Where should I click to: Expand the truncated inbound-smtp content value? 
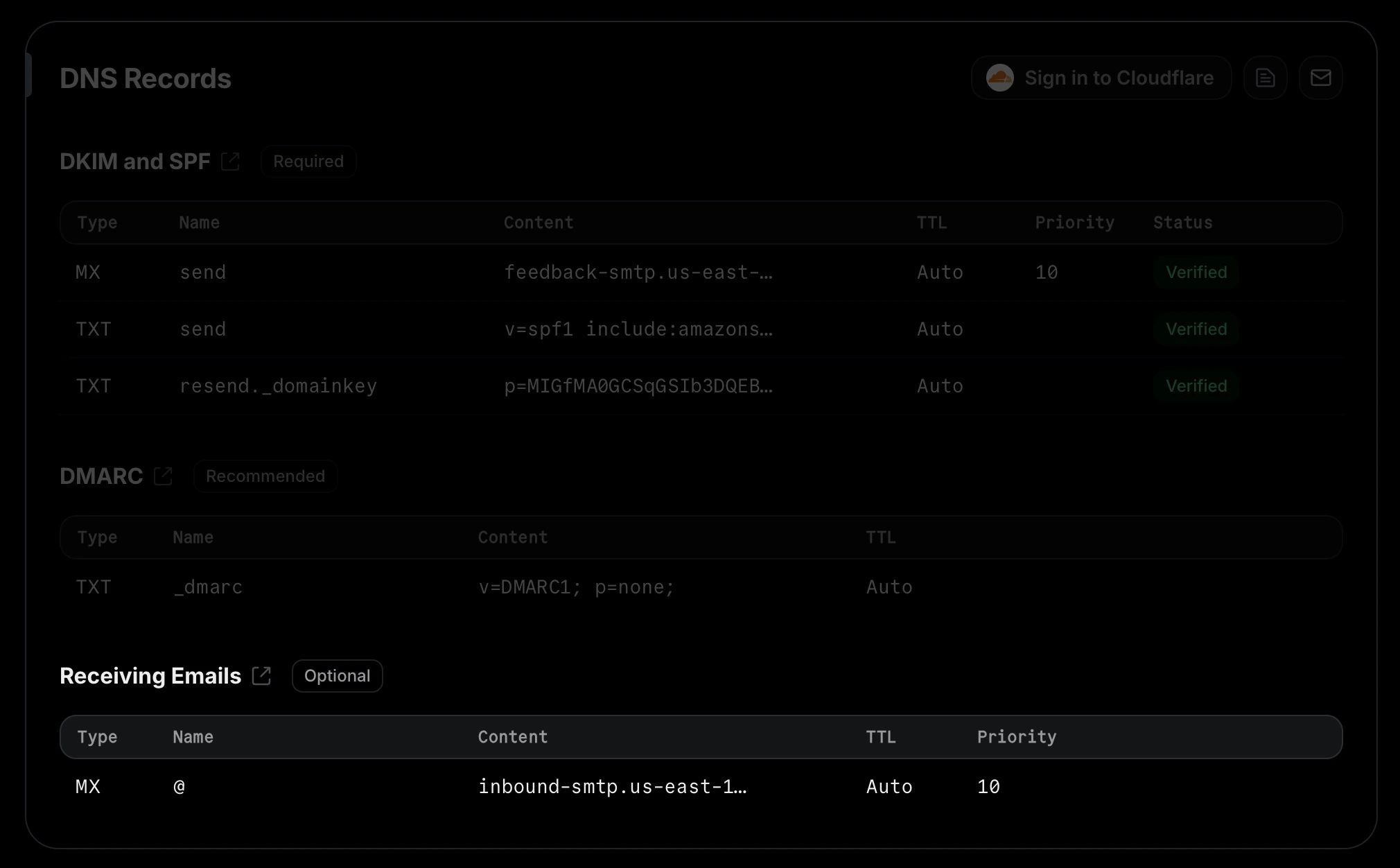(x=613, y=786)
